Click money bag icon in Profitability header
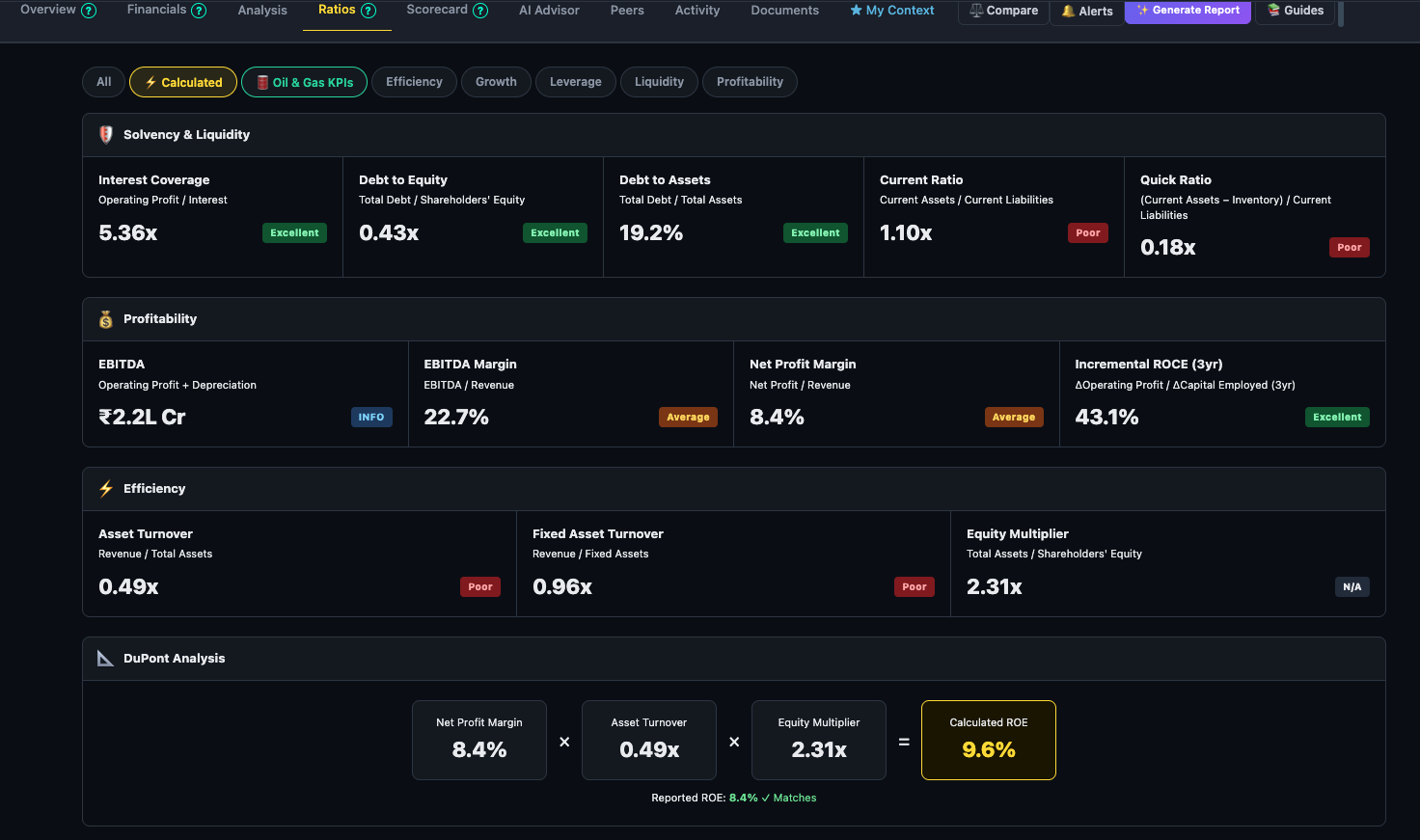The width and height of the screenshot is (1420, 840). click(106, 319)
